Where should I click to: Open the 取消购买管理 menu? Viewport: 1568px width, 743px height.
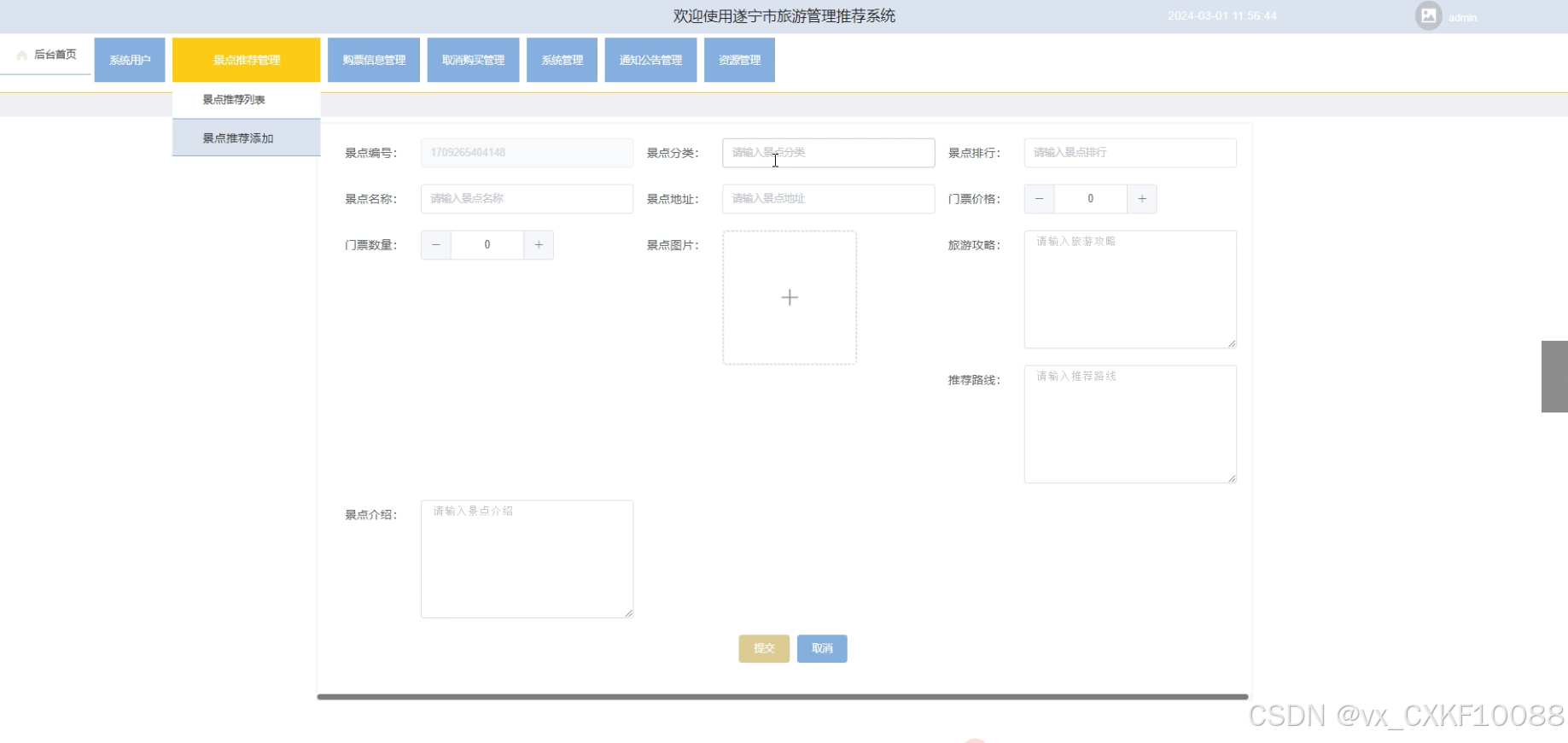[x=473, y=60]
